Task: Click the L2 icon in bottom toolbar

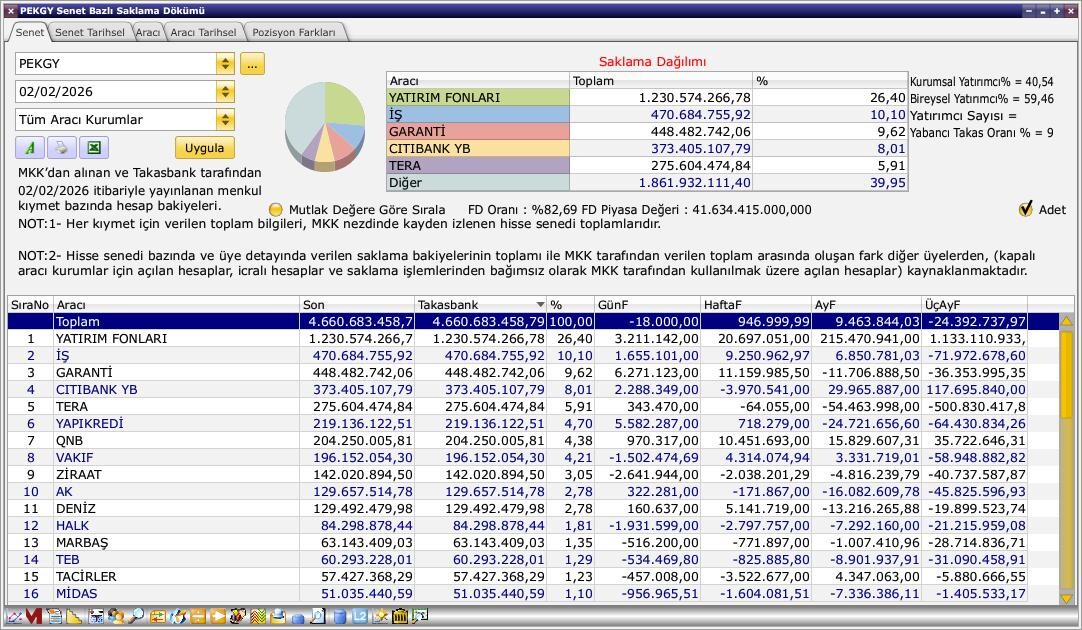Action: point(359,617)
